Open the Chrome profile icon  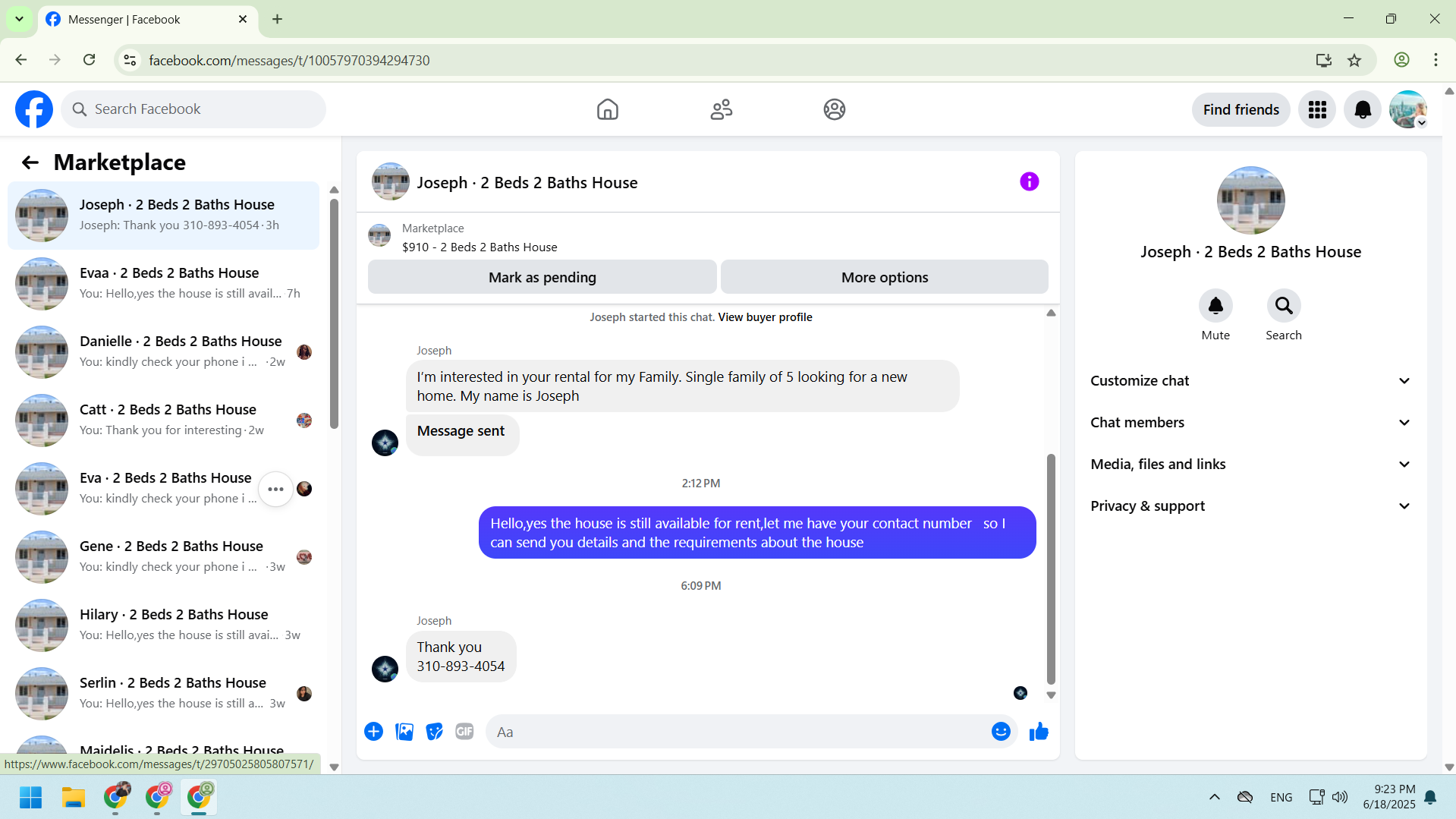point(1401,60)
